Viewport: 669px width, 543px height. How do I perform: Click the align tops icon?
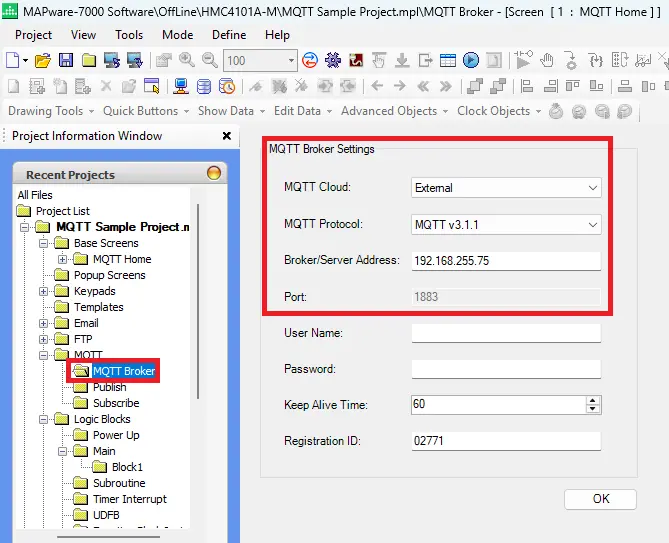573,86
